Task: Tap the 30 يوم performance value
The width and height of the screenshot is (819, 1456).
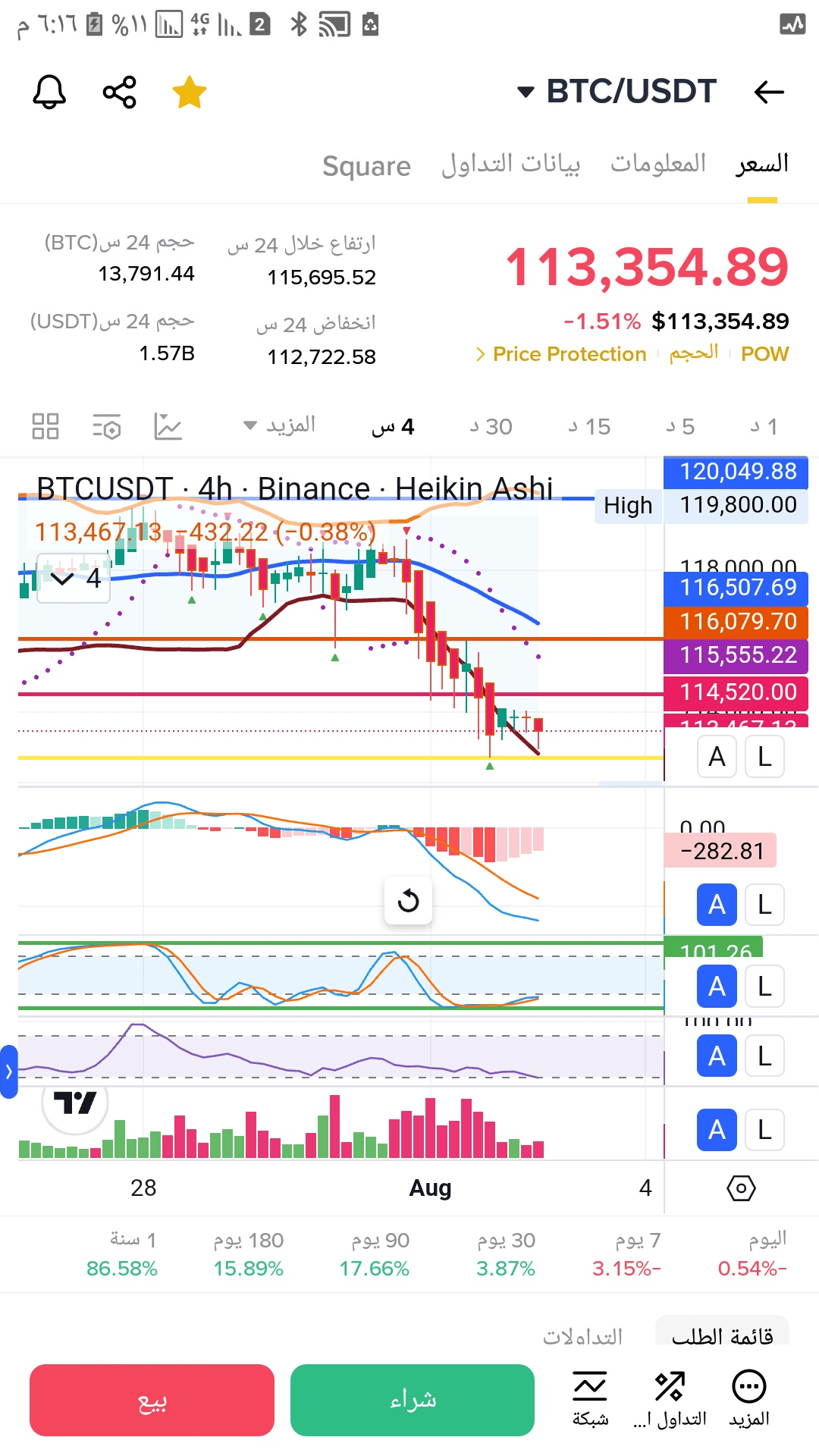Action: click(x=506, y=1268)
